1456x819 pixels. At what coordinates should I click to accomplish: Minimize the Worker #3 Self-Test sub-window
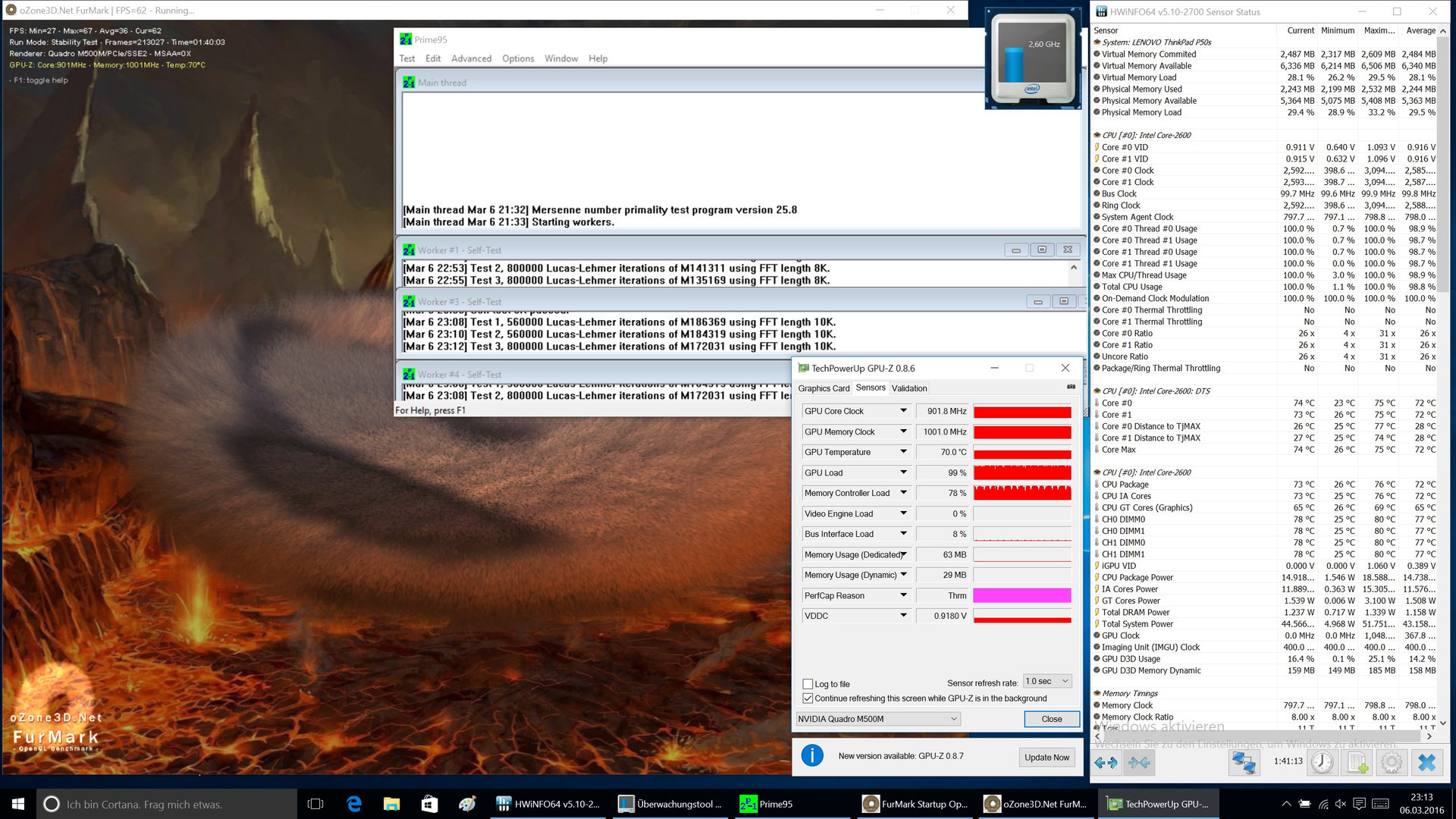coord(1038,301)
